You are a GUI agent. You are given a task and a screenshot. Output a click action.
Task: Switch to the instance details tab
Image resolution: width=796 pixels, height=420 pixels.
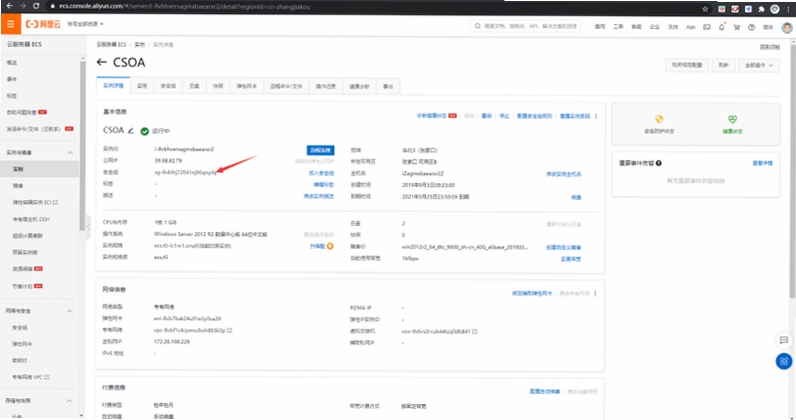pyautogui.click(x=113, y=86)
